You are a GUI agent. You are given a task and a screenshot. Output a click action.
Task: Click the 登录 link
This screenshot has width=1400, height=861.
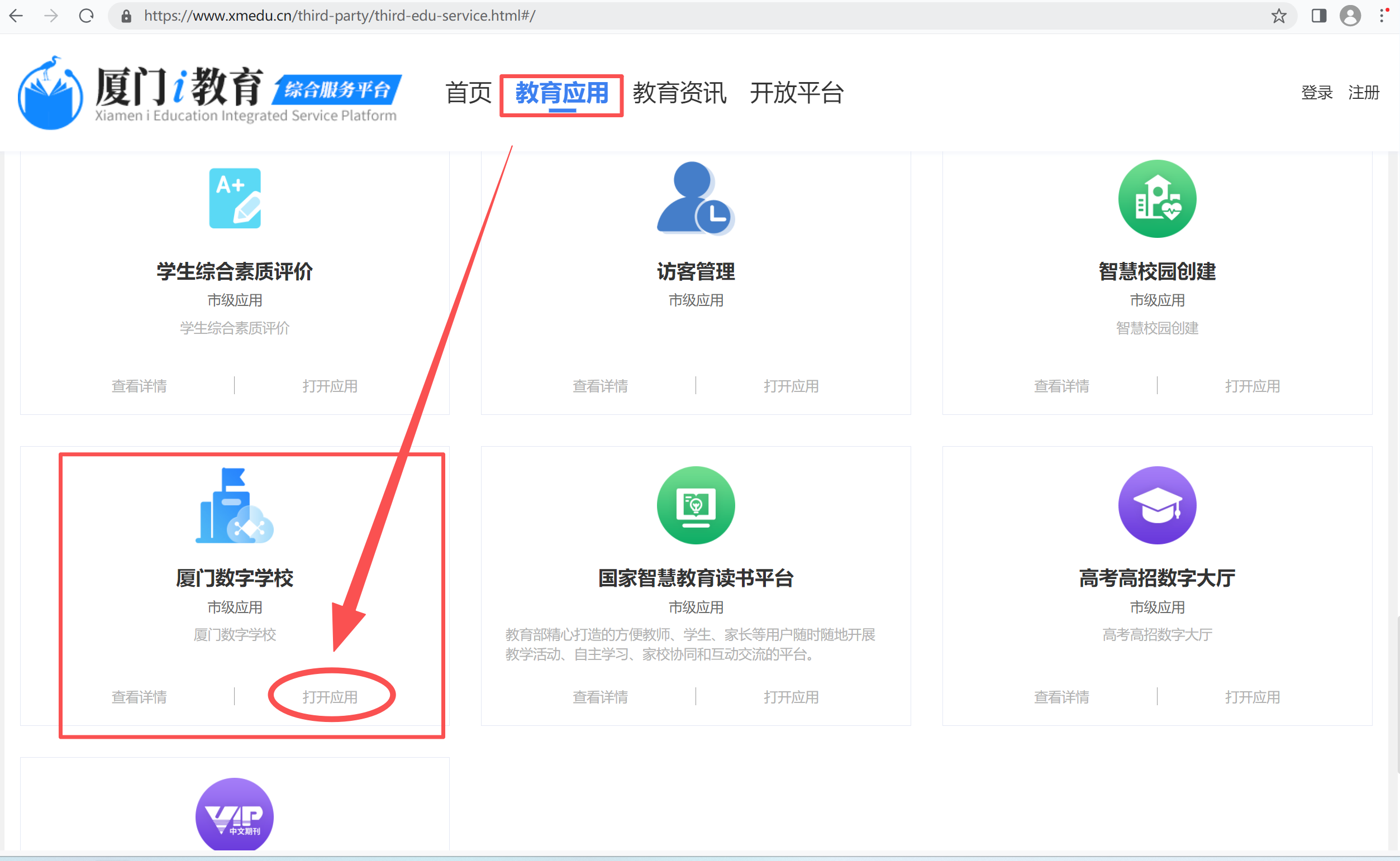click(1317, 92)
